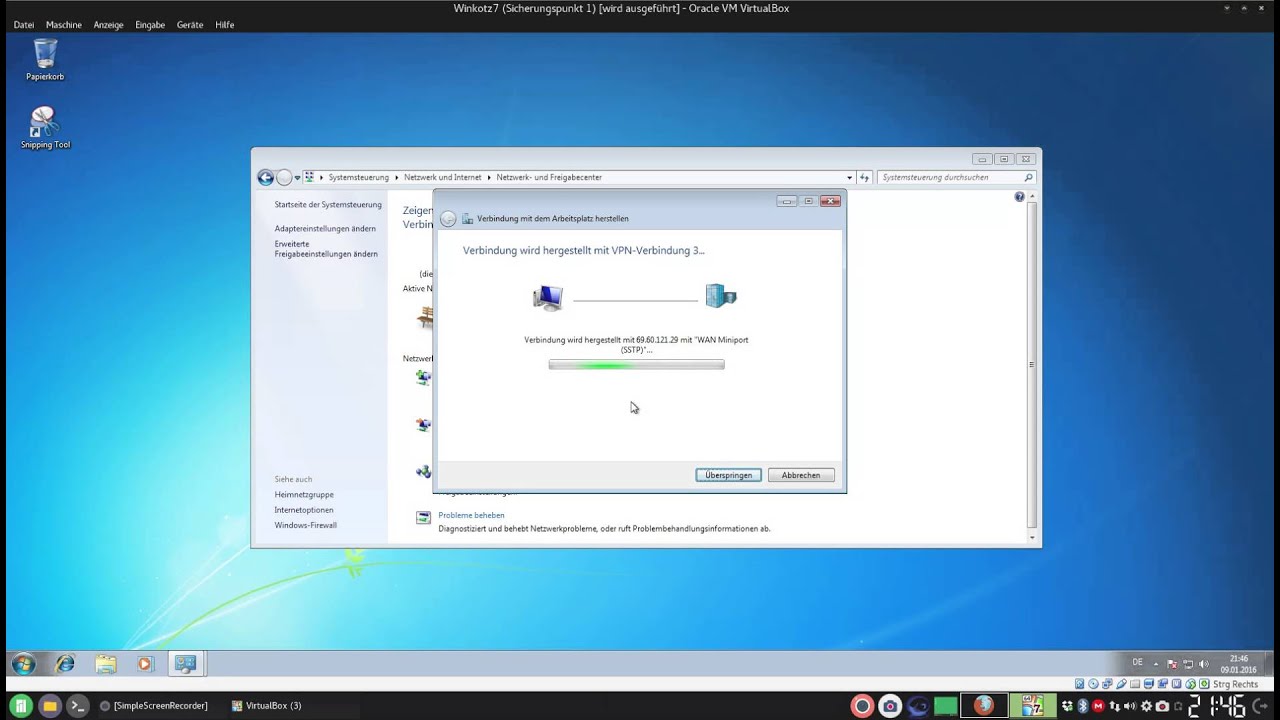
Task: Show hidden Windows tray icons arrow
Action: pyautogui.click(x=1156, y=664)
